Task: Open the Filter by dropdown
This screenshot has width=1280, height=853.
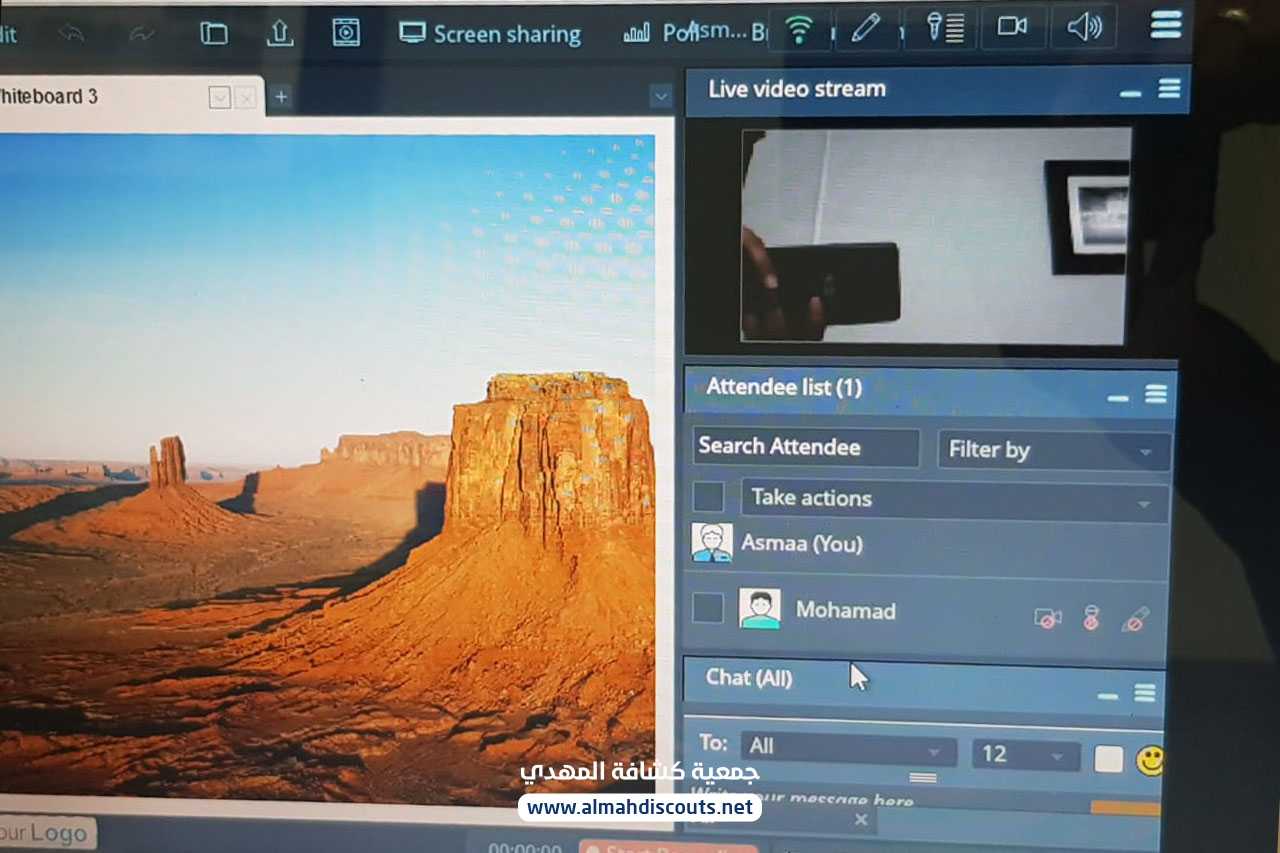Action: [x=1052, y=450]
